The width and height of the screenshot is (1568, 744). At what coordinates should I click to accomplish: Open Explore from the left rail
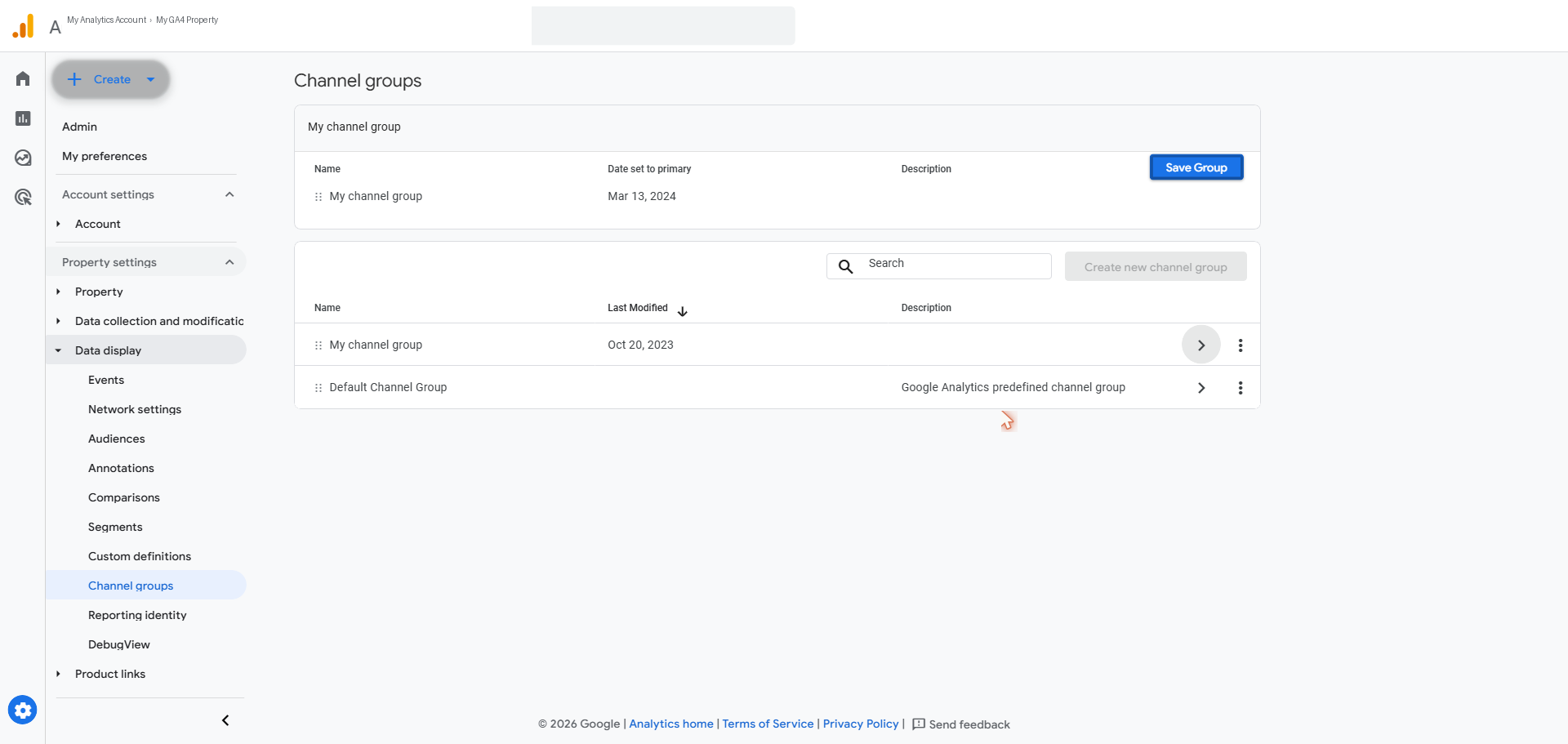[x=23, y=158]
